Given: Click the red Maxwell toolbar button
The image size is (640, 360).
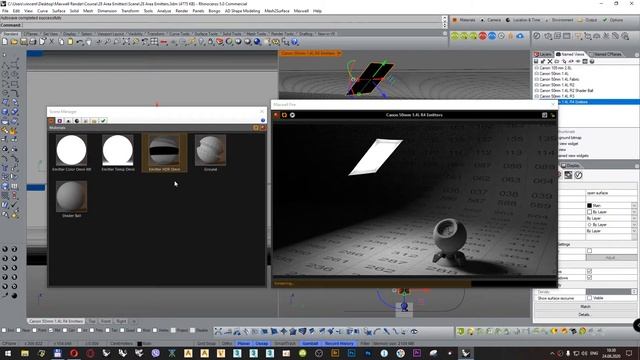Looking at the screenshot, I should point(482,36).
